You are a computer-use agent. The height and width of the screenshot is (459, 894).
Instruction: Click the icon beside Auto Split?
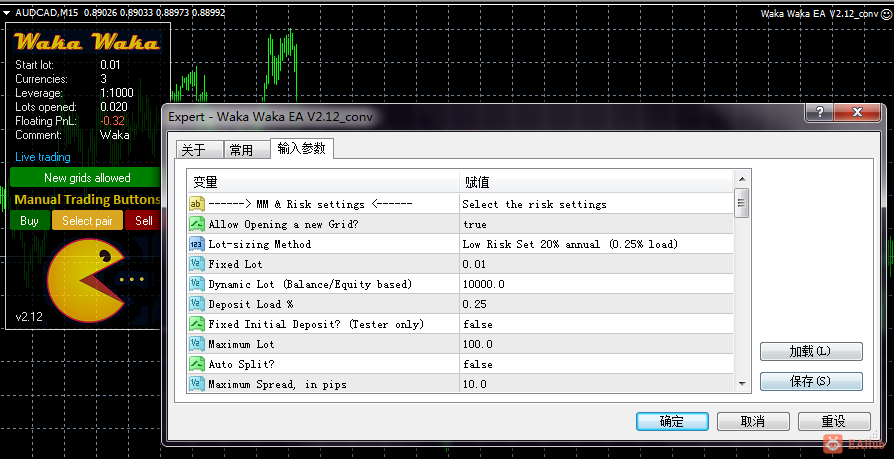pos(197,364)
